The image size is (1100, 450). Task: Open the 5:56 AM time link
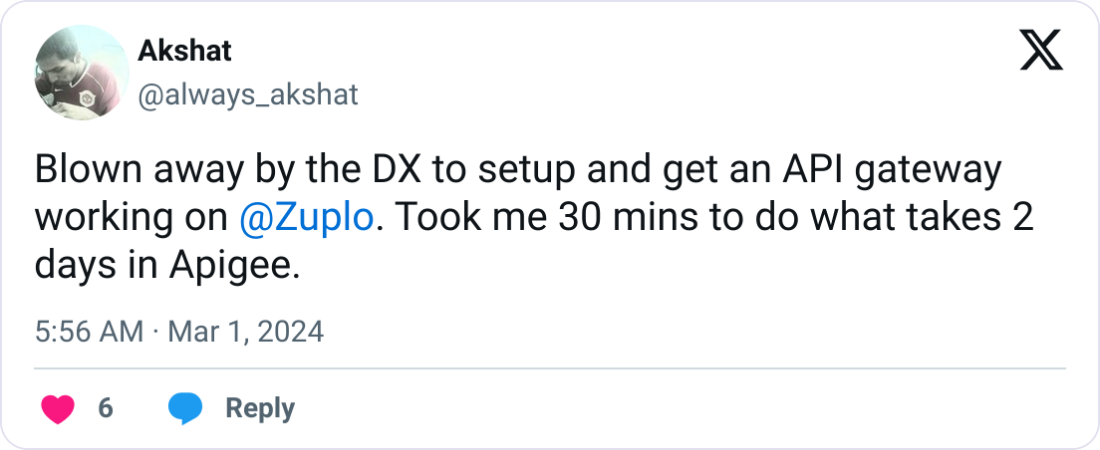point(88,331)
